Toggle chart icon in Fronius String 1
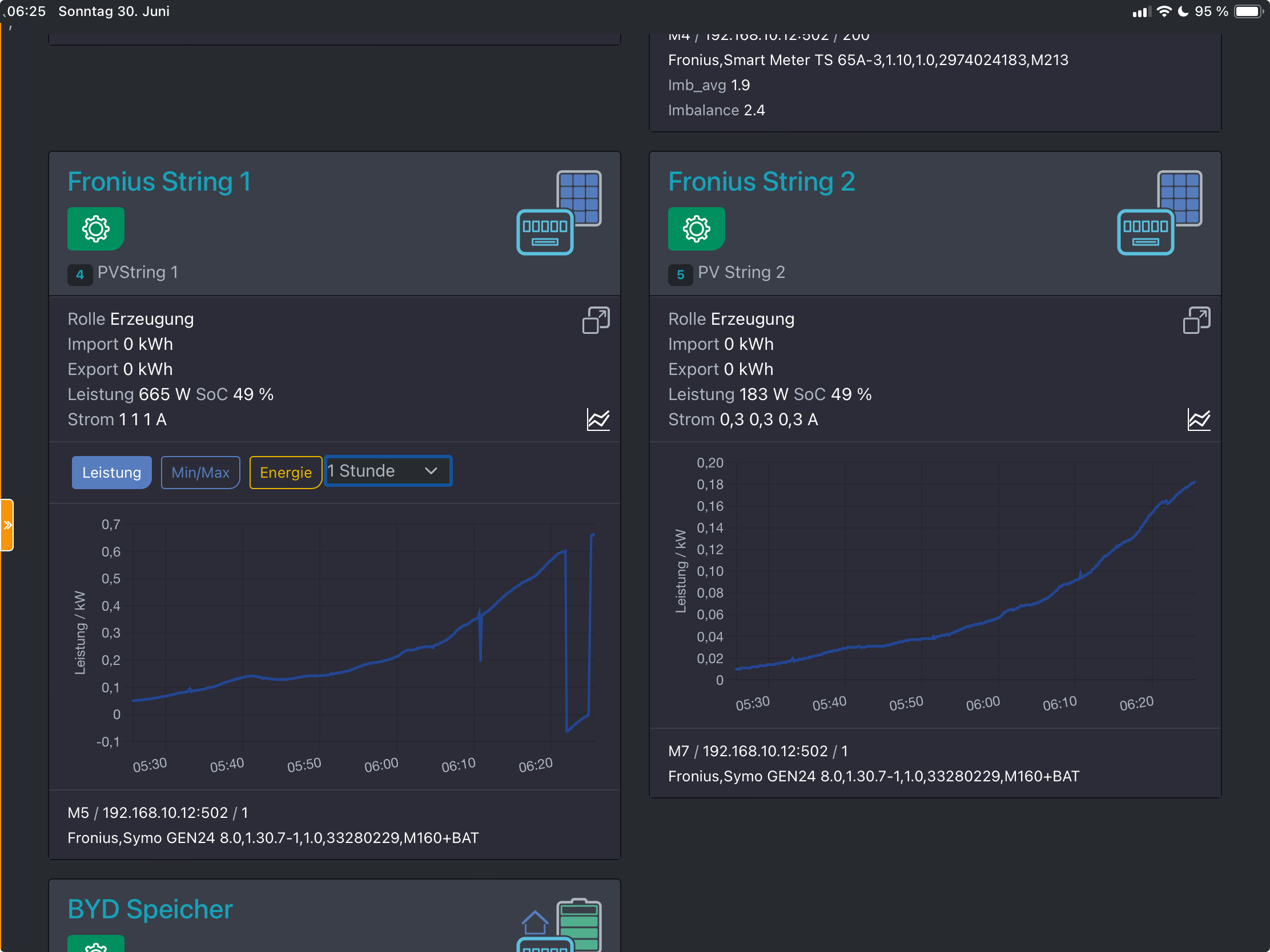 (x=598, y=419)
